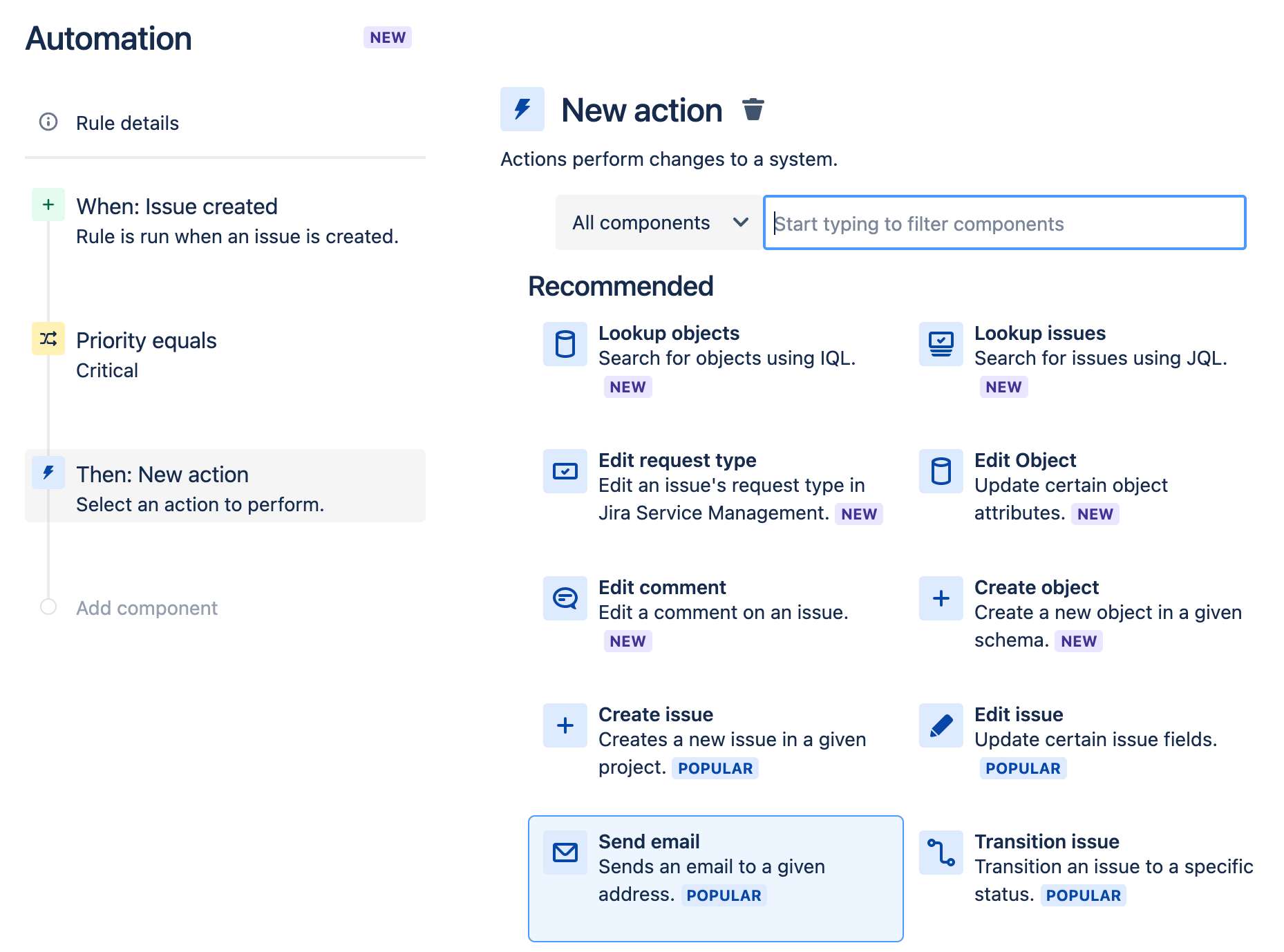Click the Edit request type icon
Screen dimensions: 1284x952
(x=565, y=472)
